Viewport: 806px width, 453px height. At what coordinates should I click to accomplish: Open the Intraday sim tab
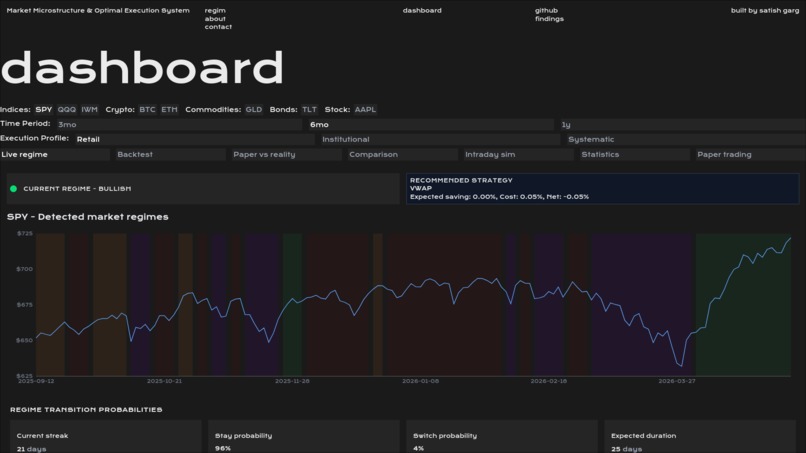click(x=519, y=154)
